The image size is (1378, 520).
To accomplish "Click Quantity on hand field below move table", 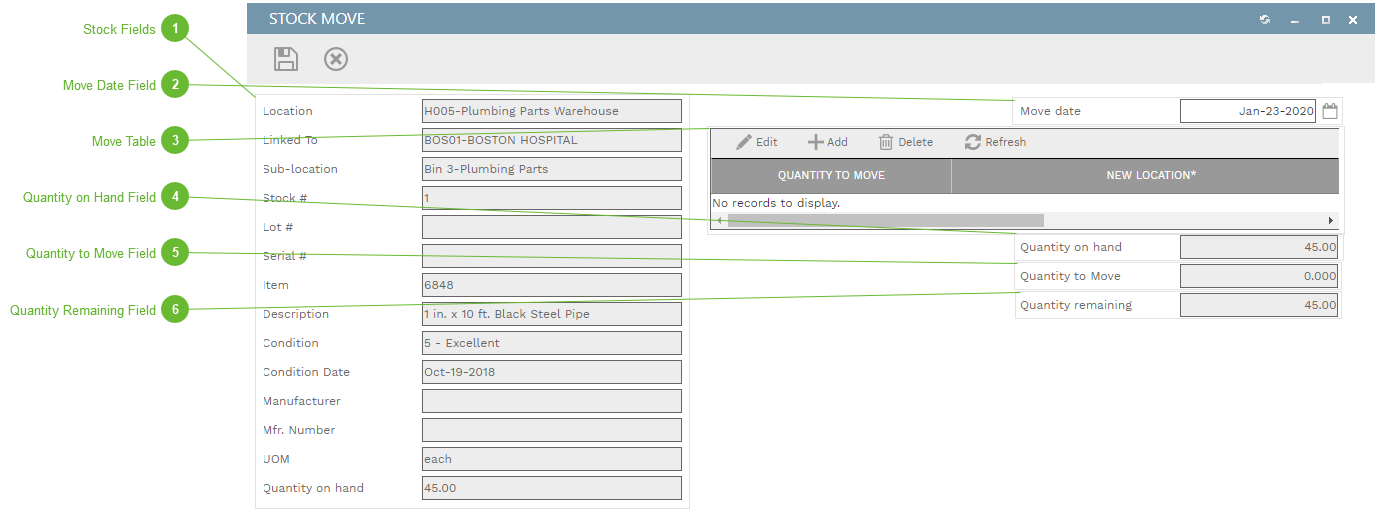I will (x=1259, y=247).
